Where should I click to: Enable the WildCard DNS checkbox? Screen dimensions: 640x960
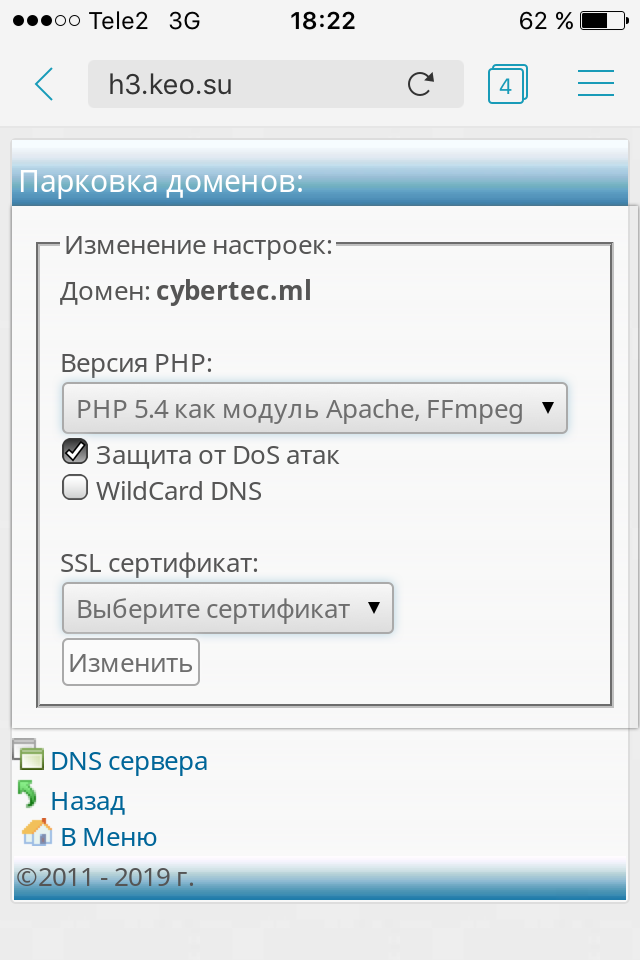click(x=75, y=489)
